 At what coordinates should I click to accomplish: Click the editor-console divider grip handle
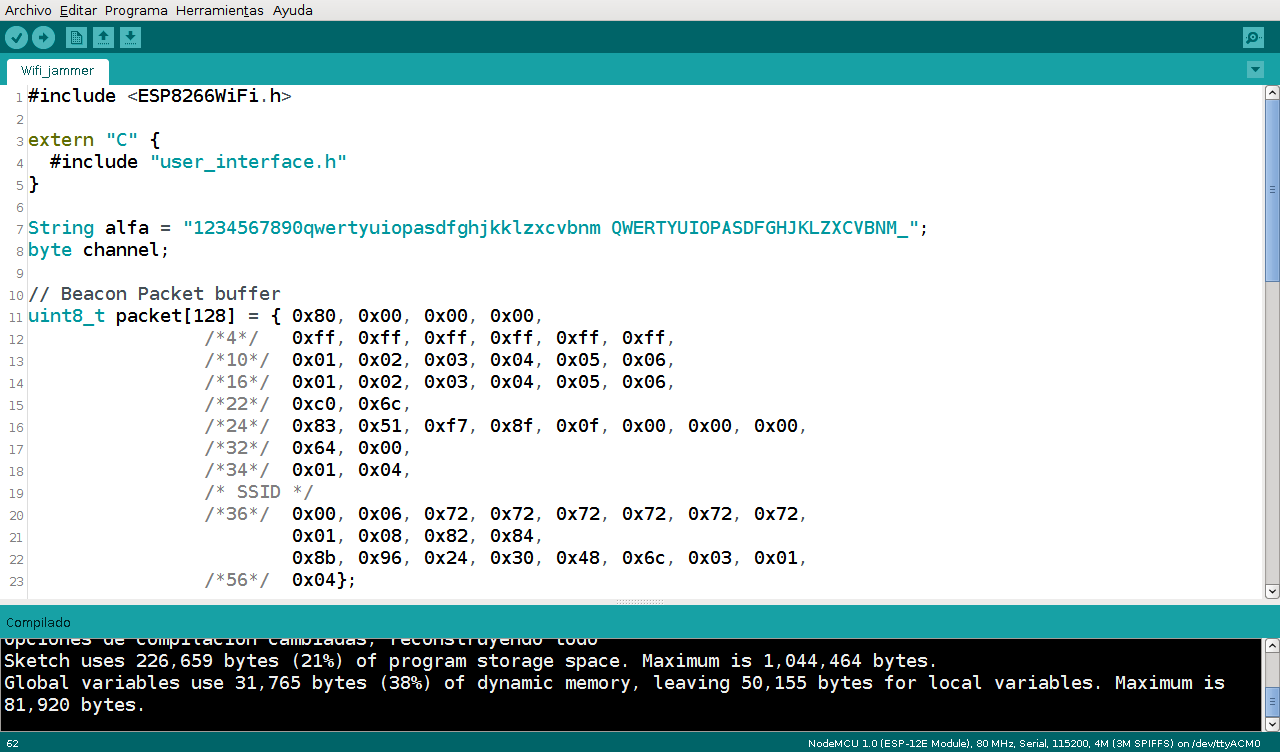pyautogui.click(x=640, y=602)
